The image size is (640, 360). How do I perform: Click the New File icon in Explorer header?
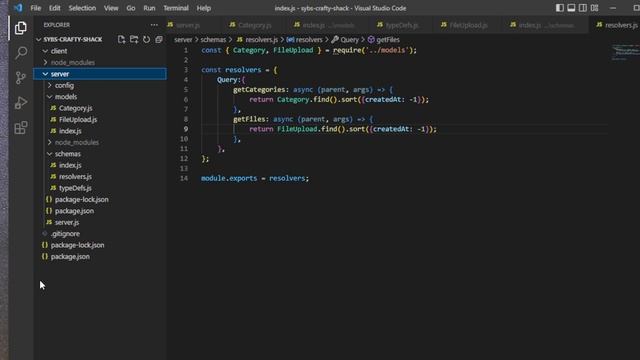(121, 39)
